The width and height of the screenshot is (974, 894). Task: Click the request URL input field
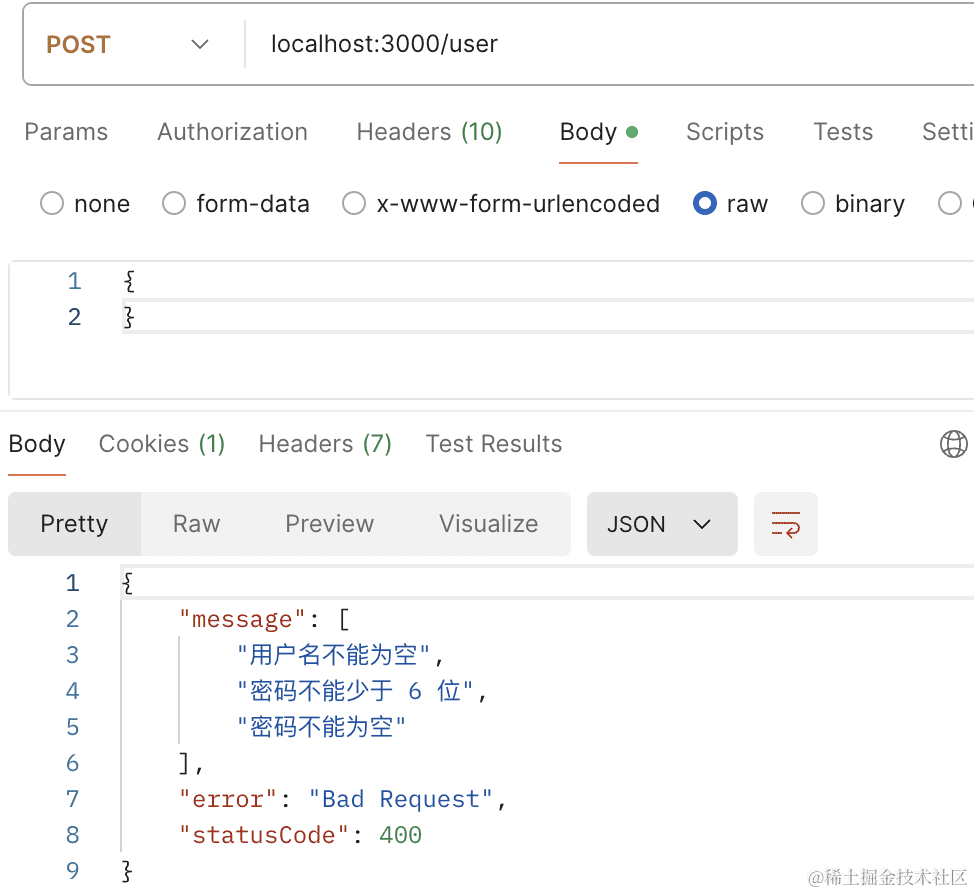[x=600, y=45]
